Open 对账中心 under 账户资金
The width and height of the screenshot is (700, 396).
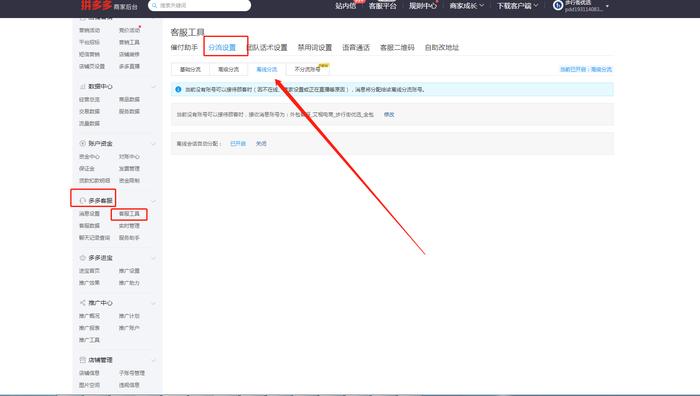tap(129, 156)
